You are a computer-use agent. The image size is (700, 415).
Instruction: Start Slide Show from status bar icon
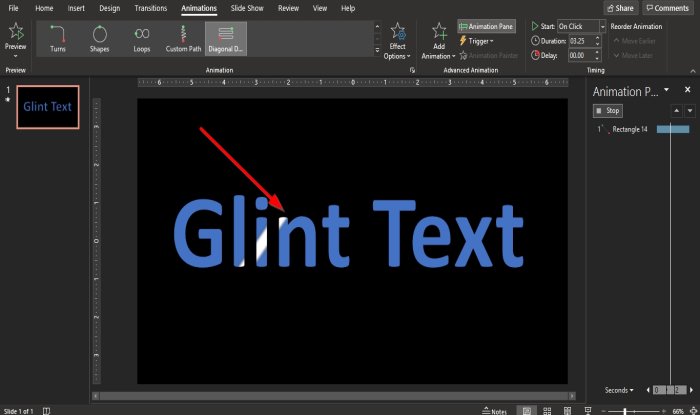(587, 410)
